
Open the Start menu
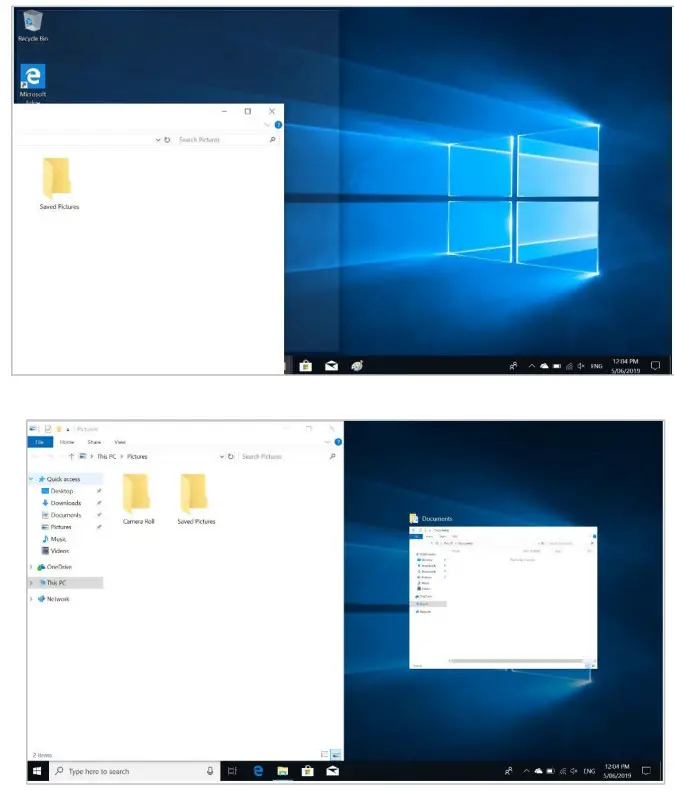37,771
